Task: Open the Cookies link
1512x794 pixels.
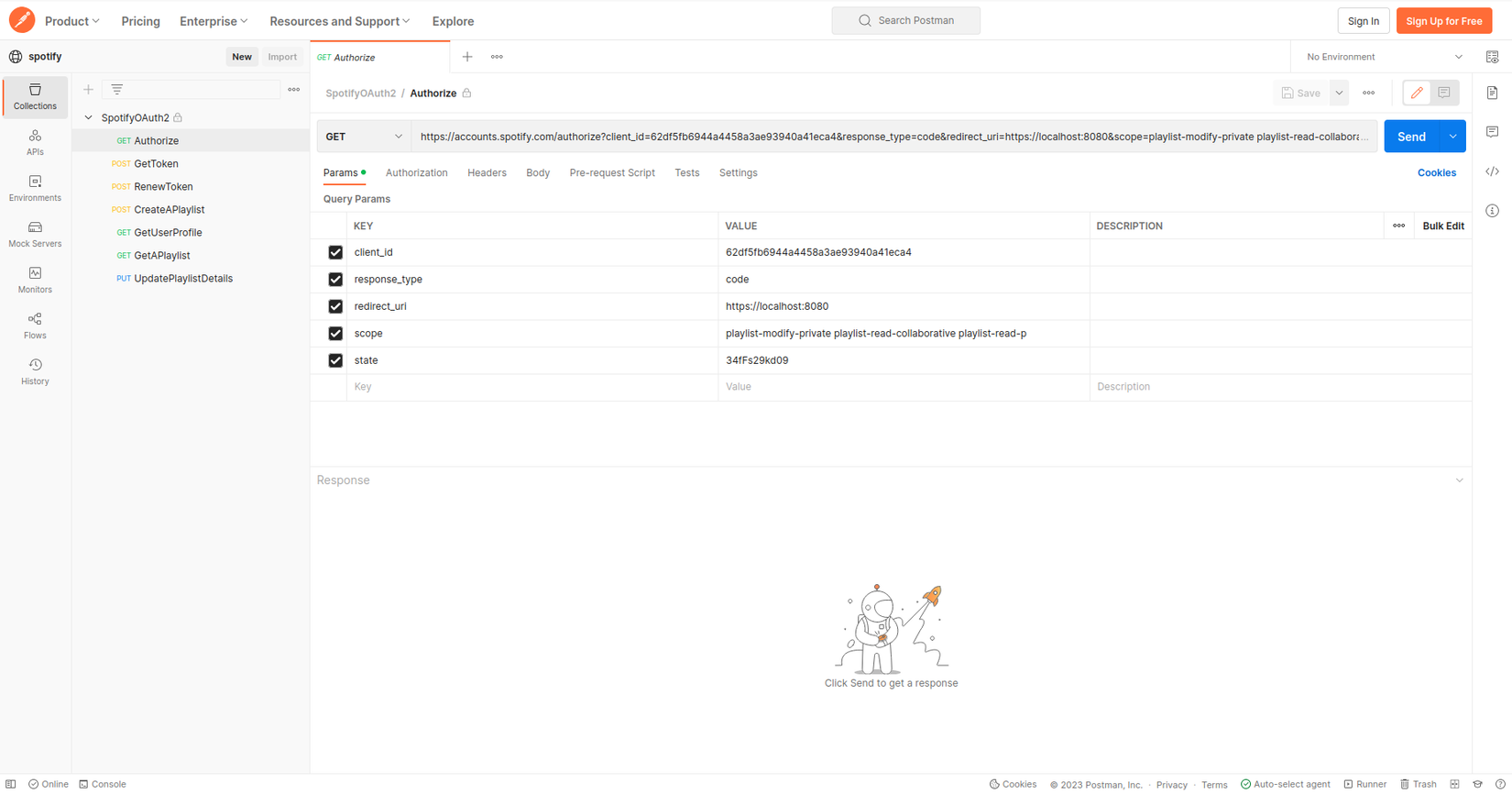Action: click(x=1437, y=172)
